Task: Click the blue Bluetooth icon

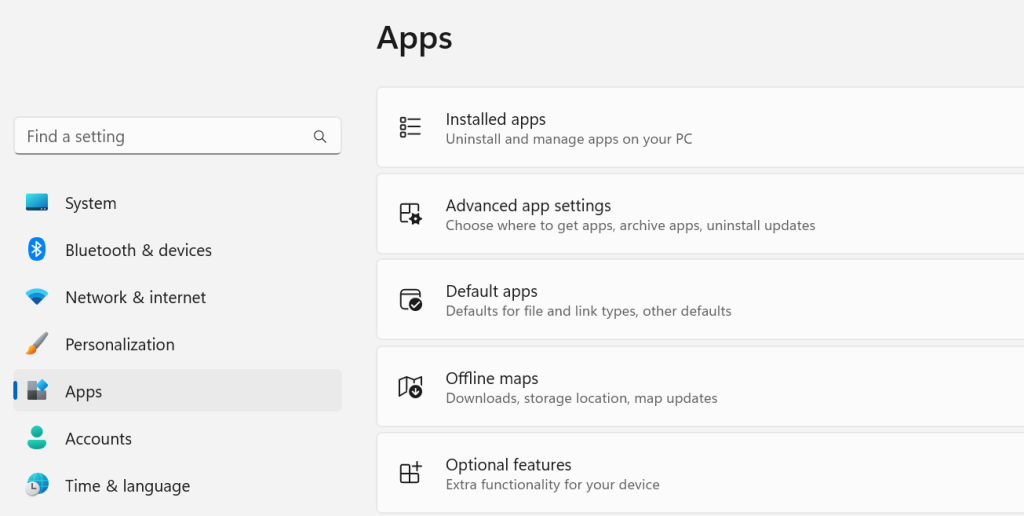Action: coord(37,250)
